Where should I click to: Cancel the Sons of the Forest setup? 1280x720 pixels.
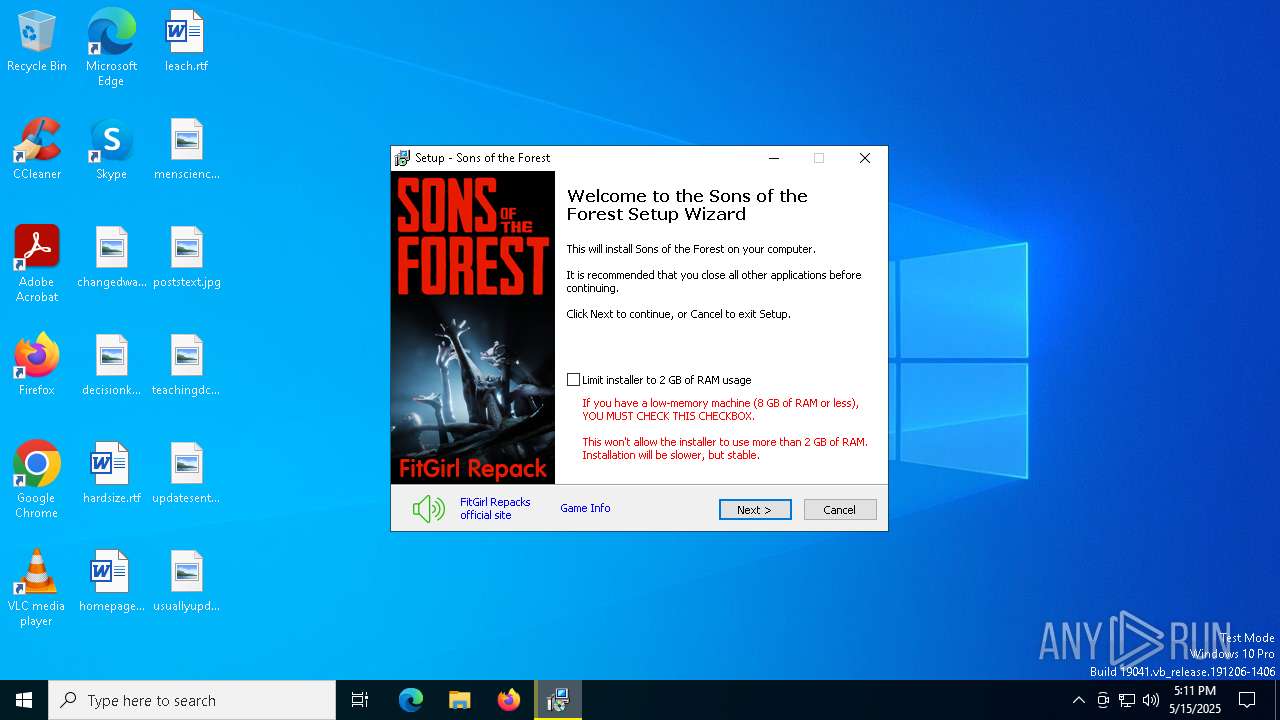(x=840, y=510)
